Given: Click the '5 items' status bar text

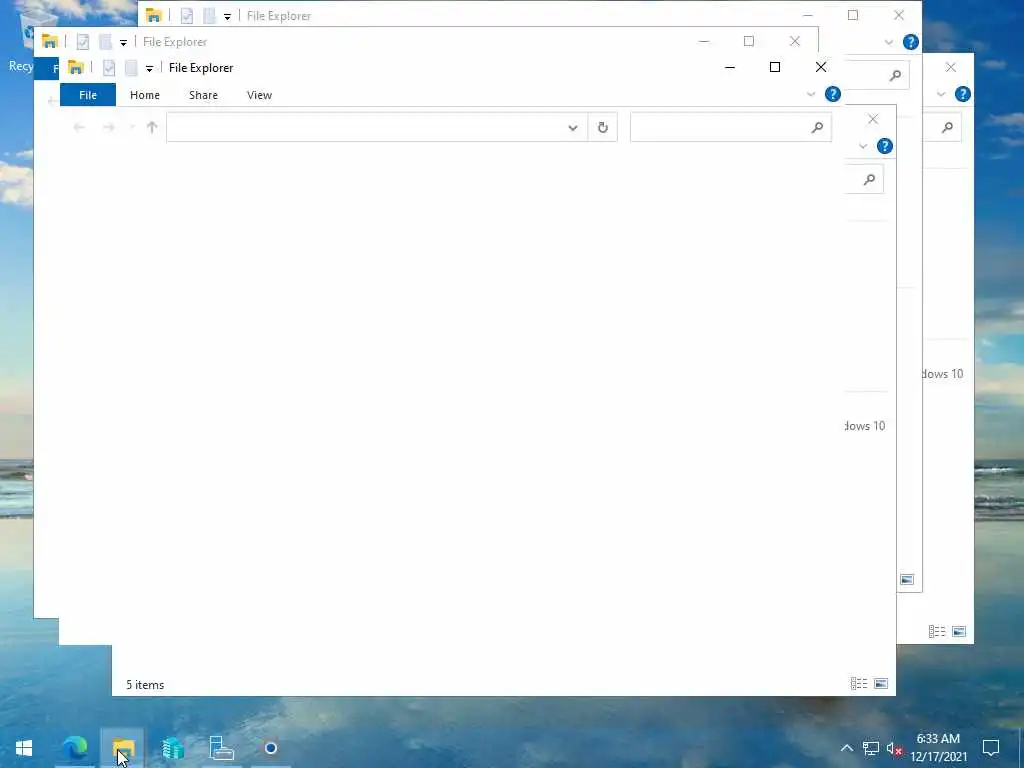Looking at the screenshot, I should click(145, 684).
